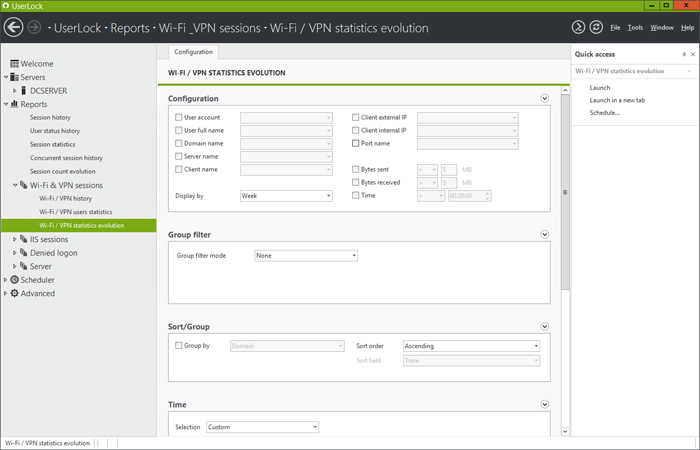Open Wi-Fi / VPN users statistics
700x450 pixels.
75,212
